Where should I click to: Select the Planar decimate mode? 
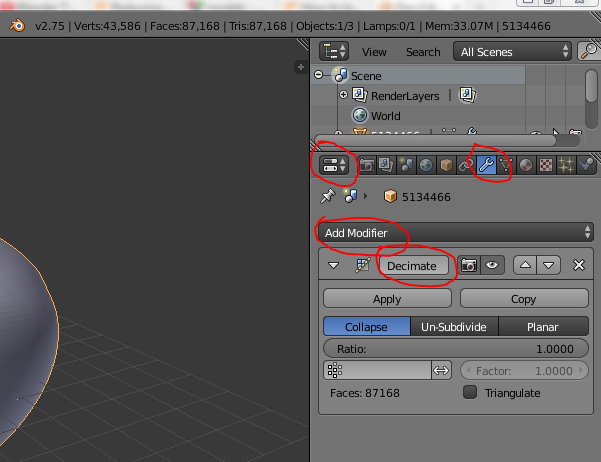(543, 326)
